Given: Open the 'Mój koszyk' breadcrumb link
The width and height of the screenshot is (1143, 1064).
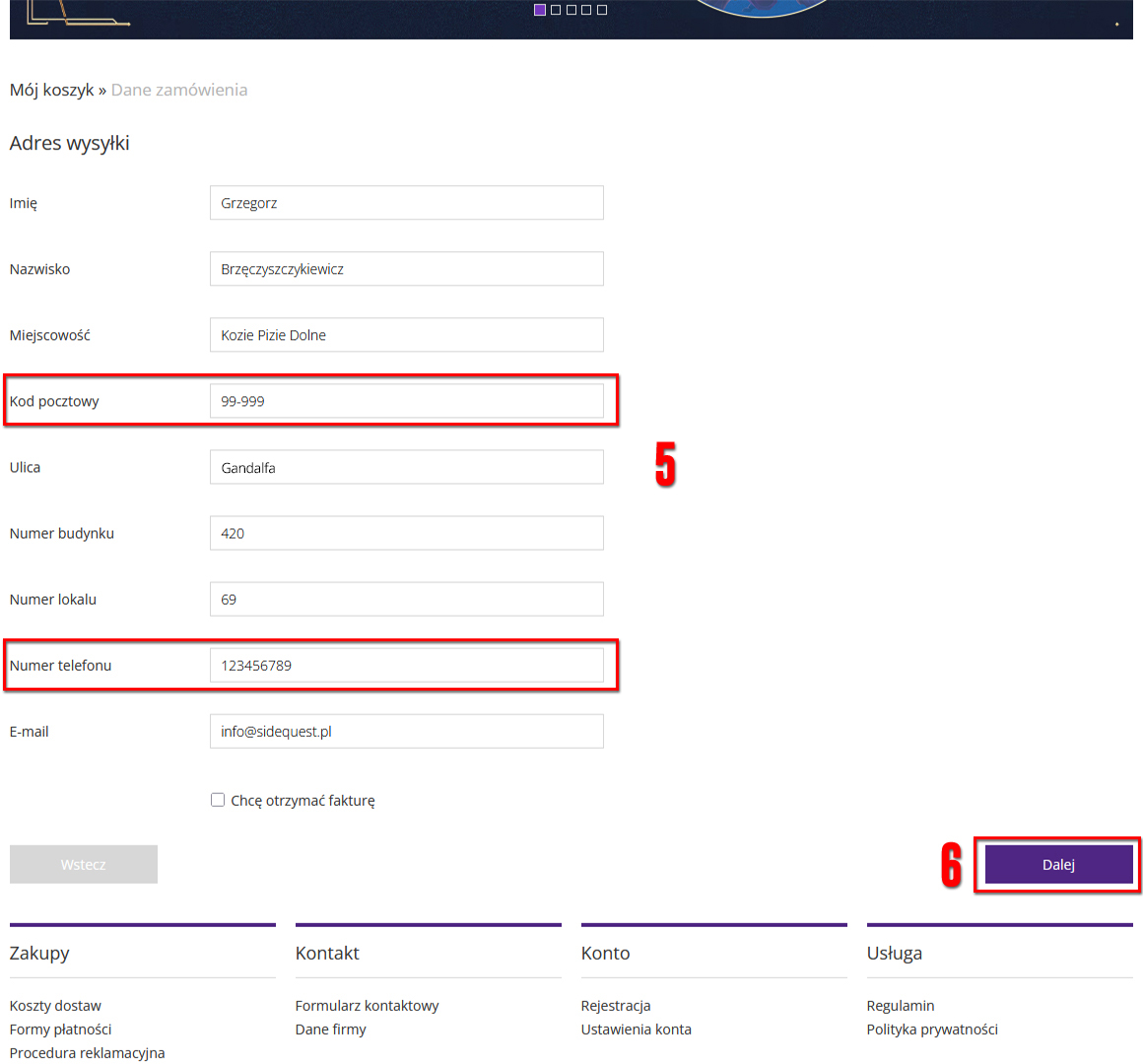Looking at the screenshot, I should [51, 90].
